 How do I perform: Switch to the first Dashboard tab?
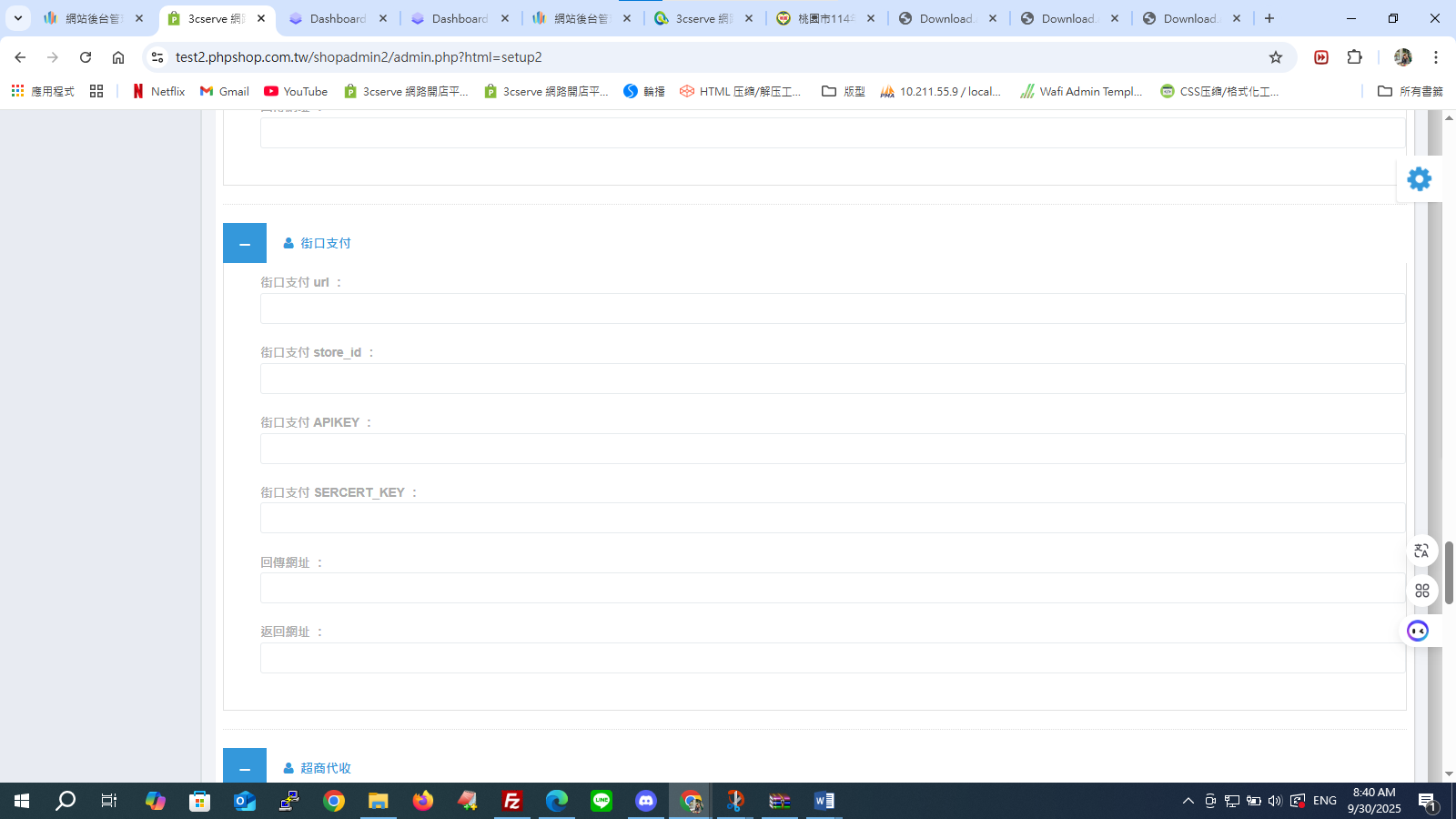pyautogui.click(x=338, y=18)
